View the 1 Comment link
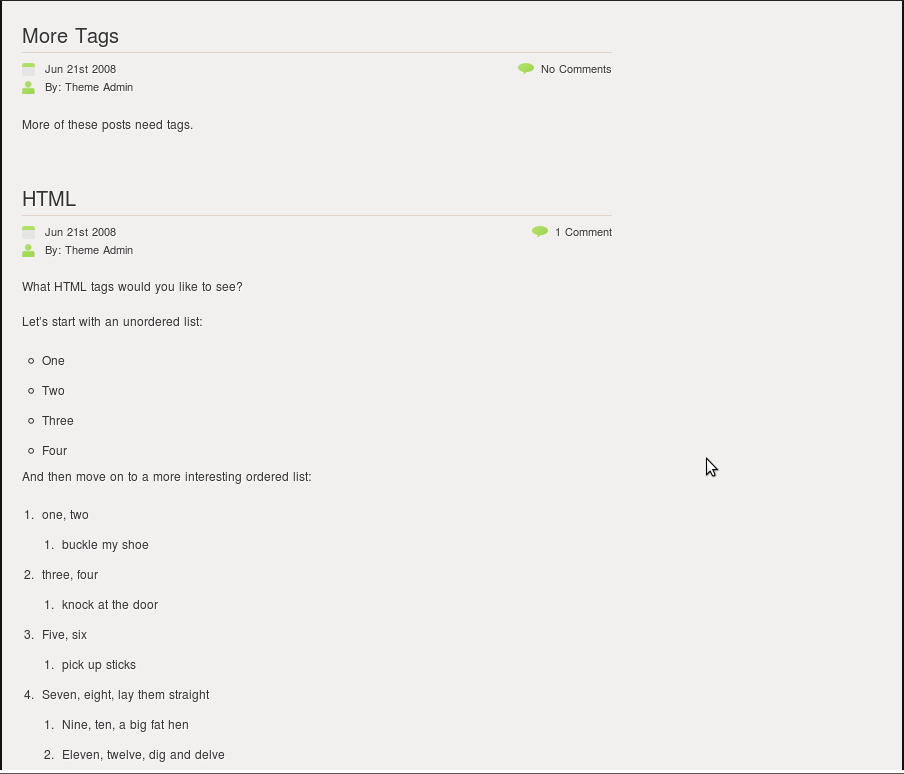This screenshot has height=774, width=904. (583, 232)
